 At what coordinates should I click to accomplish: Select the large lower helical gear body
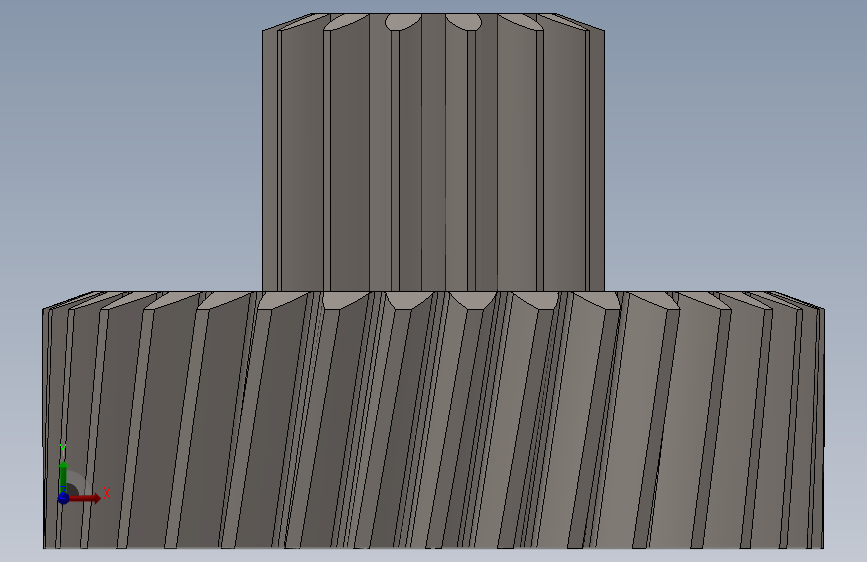[x=434, y=420]
